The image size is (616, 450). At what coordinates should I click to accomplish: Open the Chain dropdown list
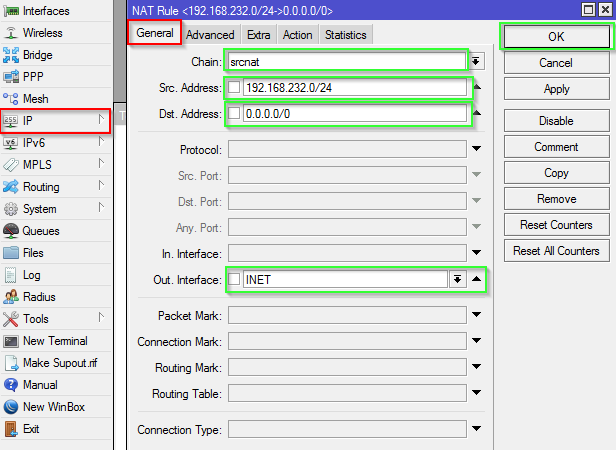pos(477,61)
